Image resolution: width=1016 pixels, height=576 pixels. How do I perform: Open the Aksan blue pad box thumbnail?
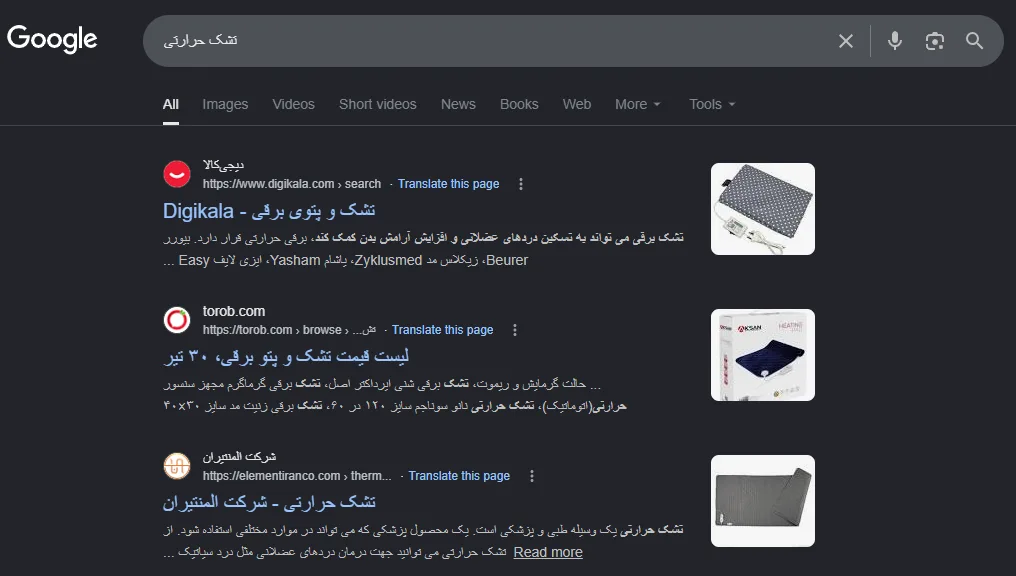point(763,355)
